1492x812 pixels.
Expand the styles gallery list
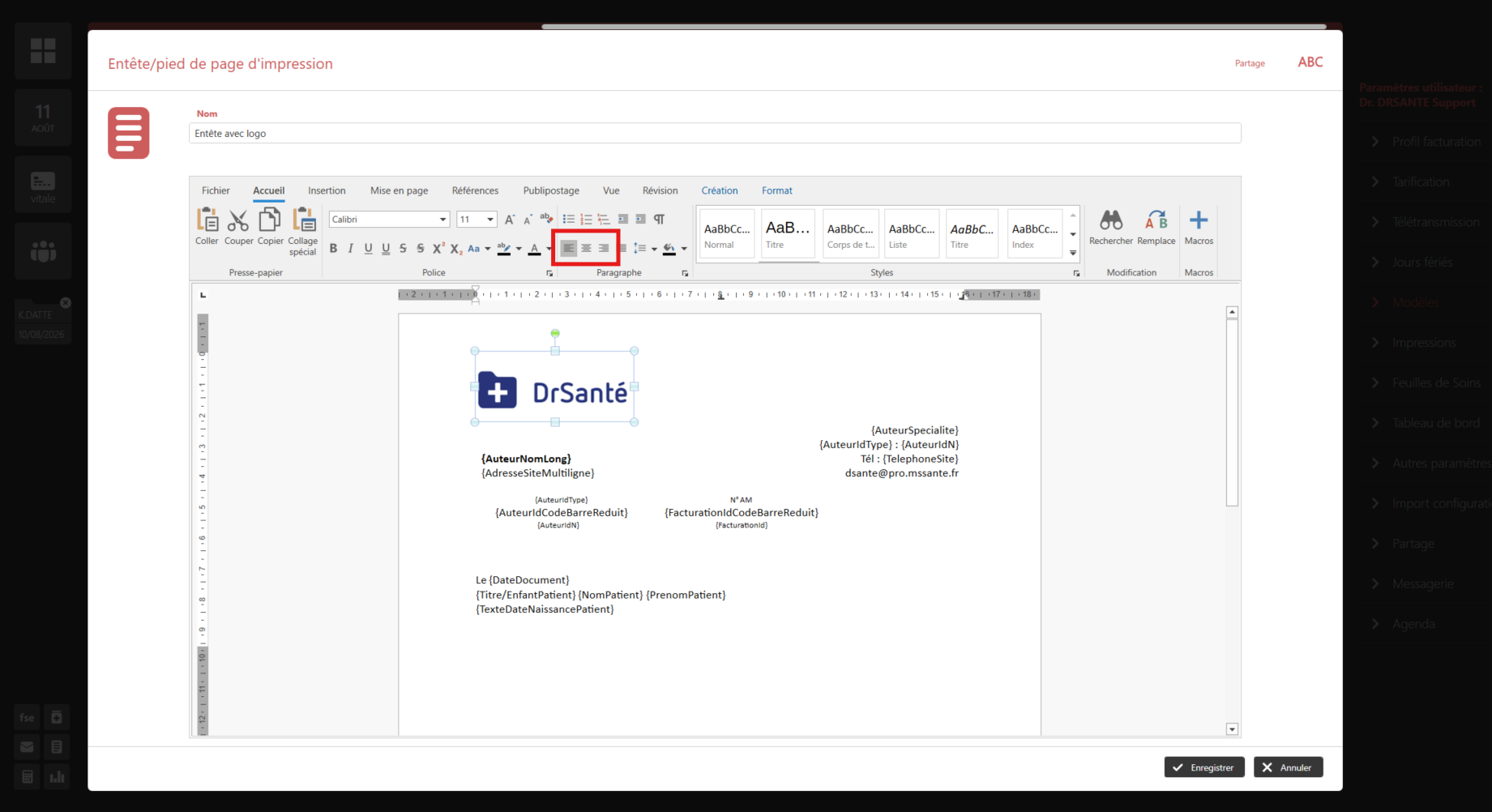(x=1073, y=253)
